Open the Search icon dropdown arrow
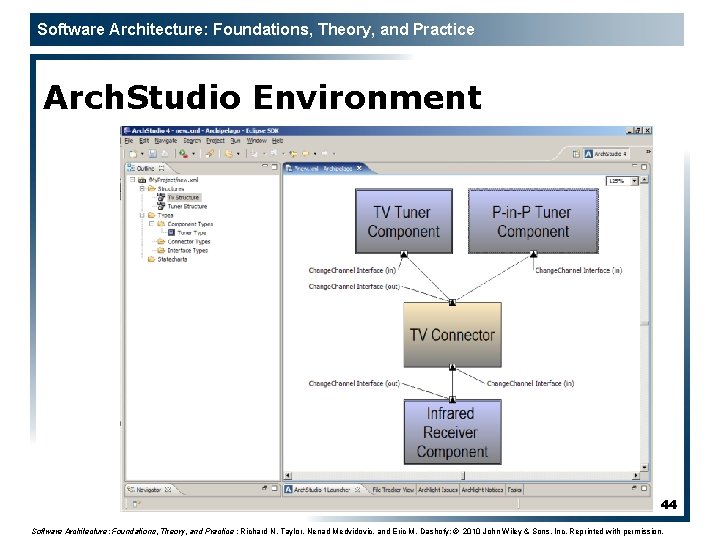The width and height of the screenshot is (720, 540). (238, 154)
